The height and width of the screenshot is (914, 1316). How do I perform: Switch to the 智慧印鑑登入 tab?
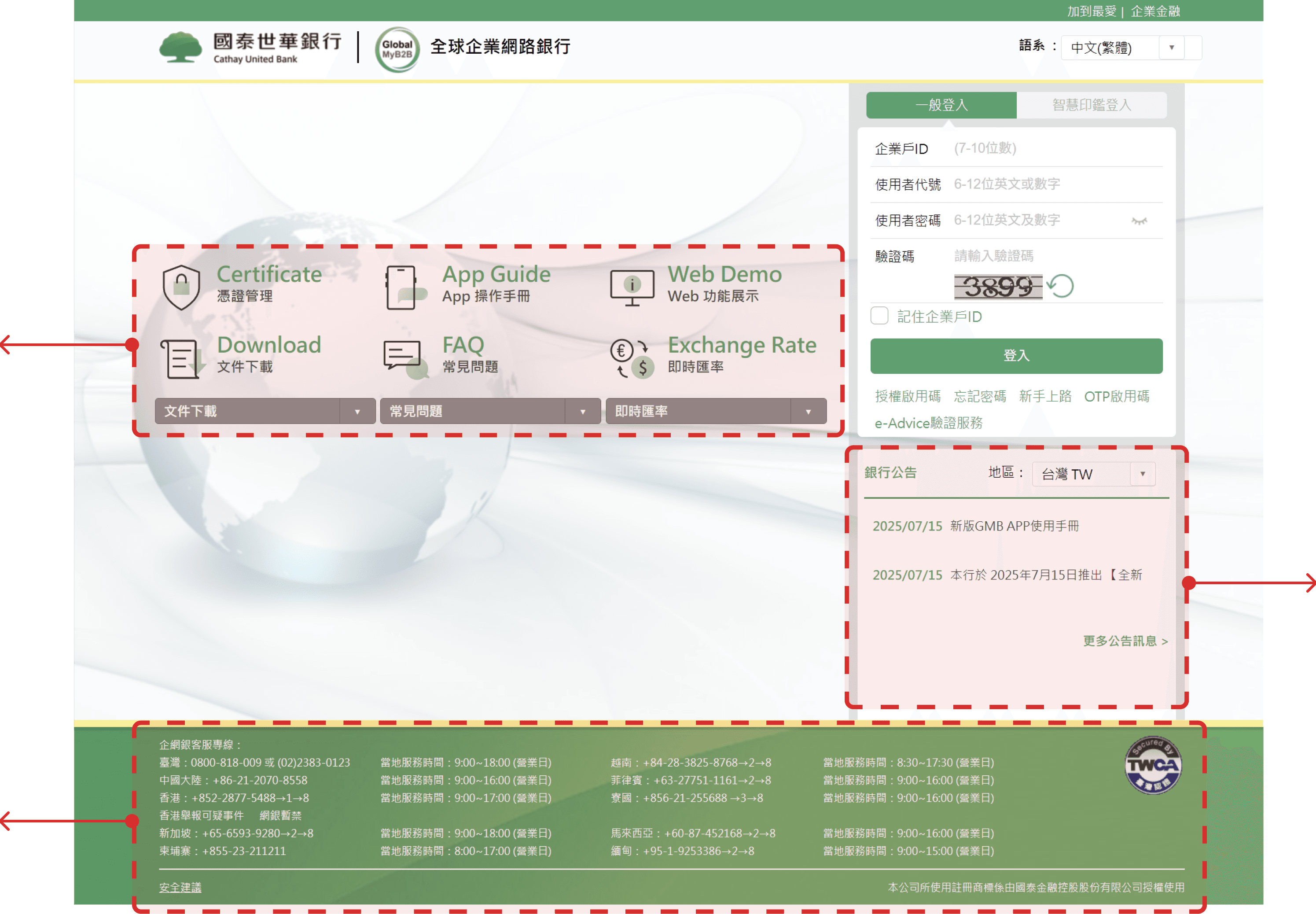pyautogui.click(x=1091, y=105)
